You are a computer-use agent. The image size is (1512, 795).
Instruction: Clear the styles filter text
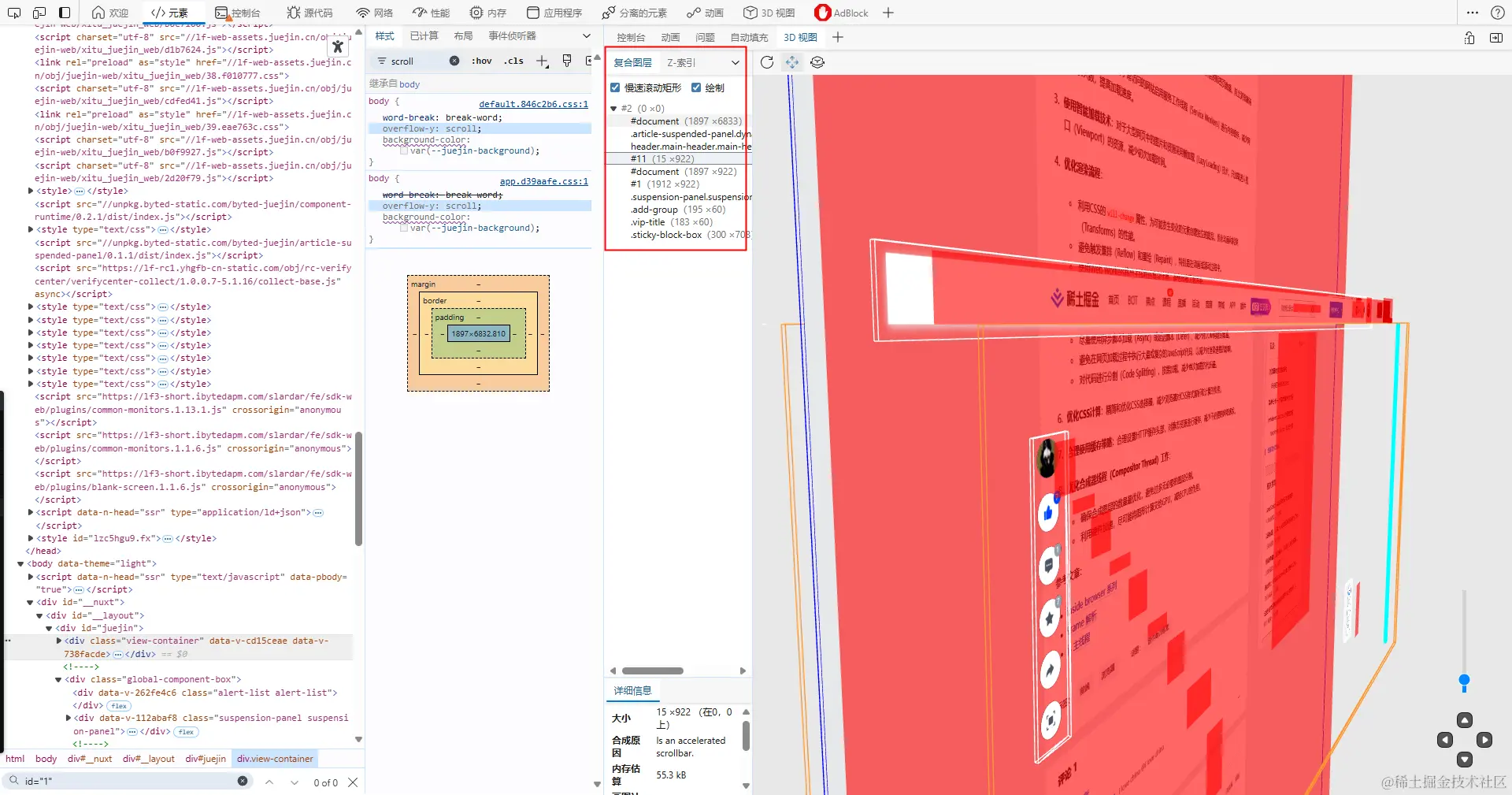(454, 61)
